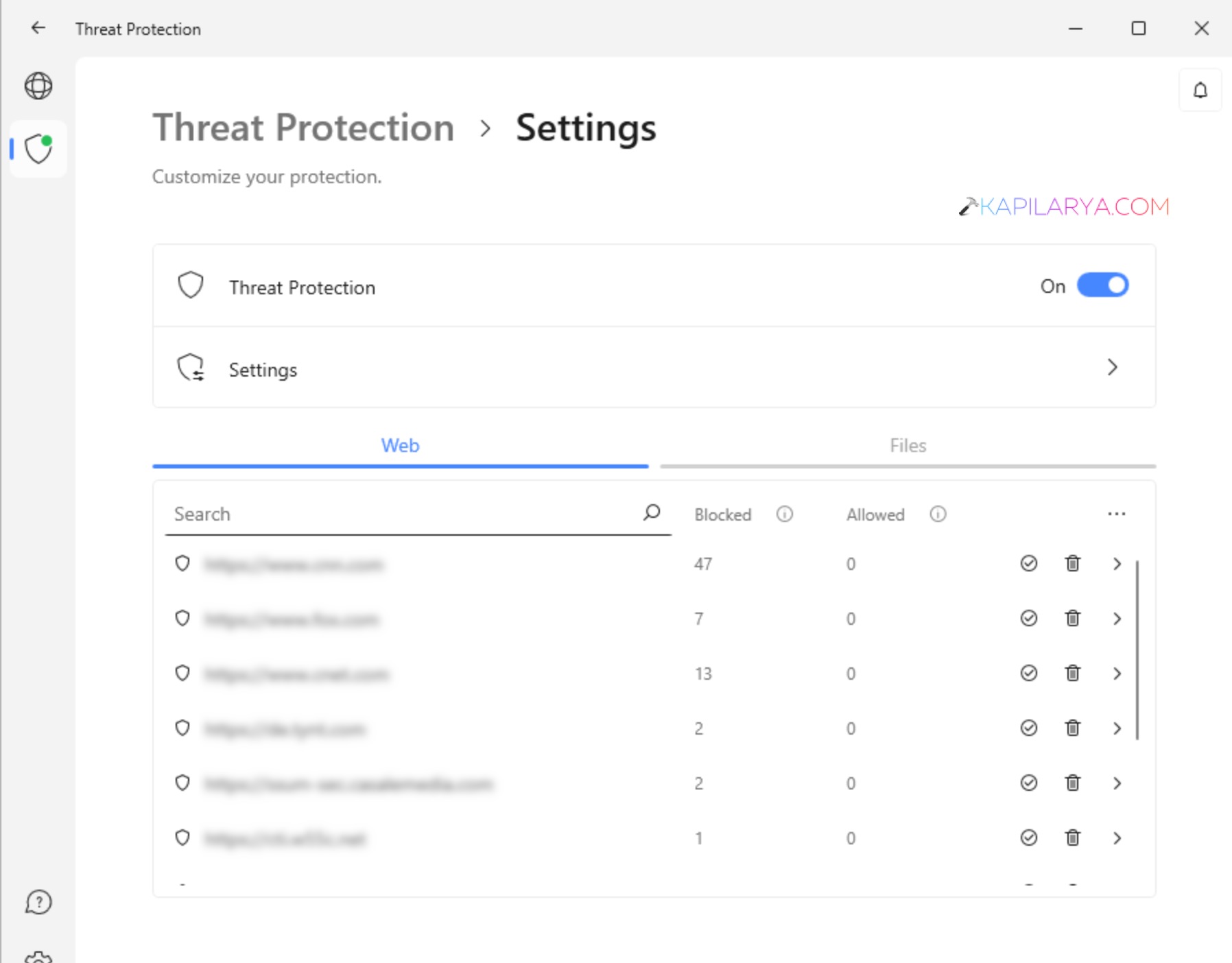
Task: Expand details for the 13-blocked row
Action: 1117,674
